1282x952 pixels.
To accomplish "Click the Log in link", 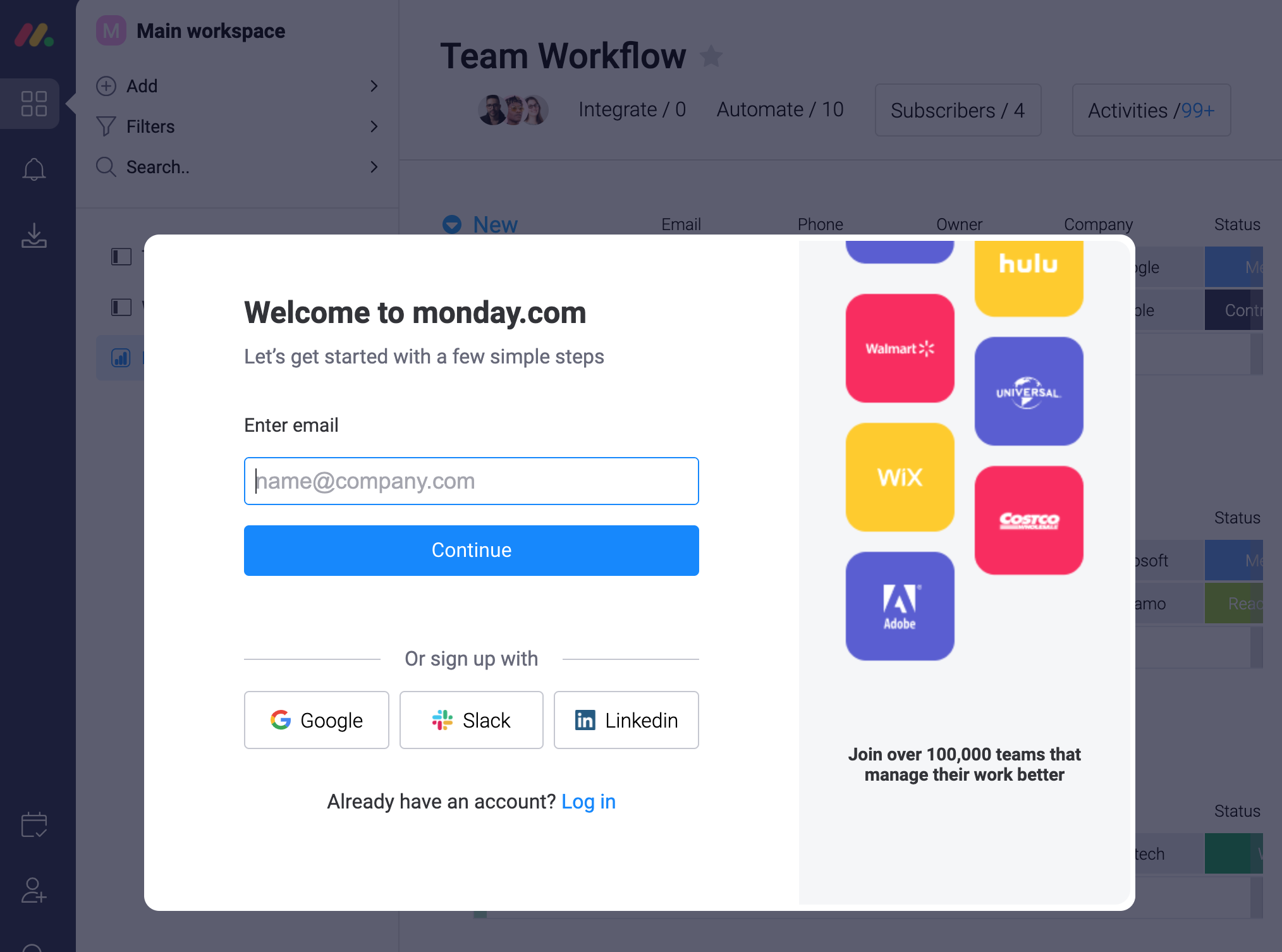I will pos(589,802).
